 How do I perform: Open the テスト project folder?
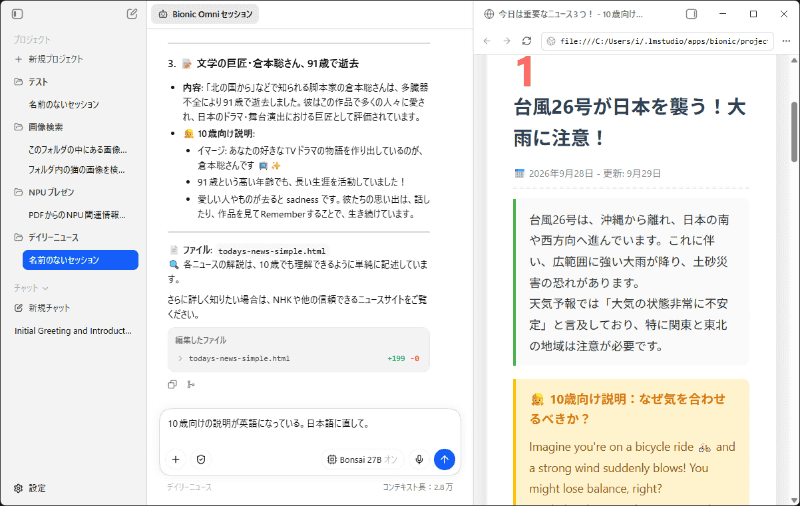click(x=38, y=82)
